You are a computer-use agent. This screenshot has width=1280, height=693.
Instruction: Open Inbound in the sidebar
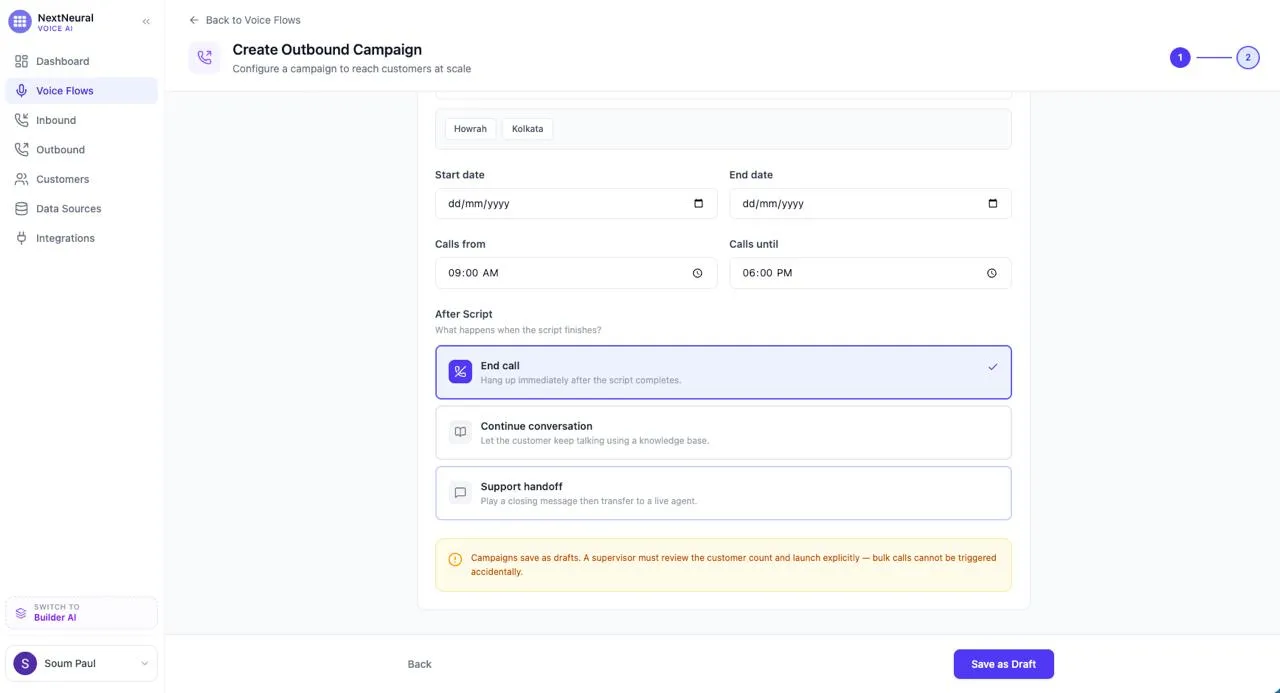click(81, 120)
